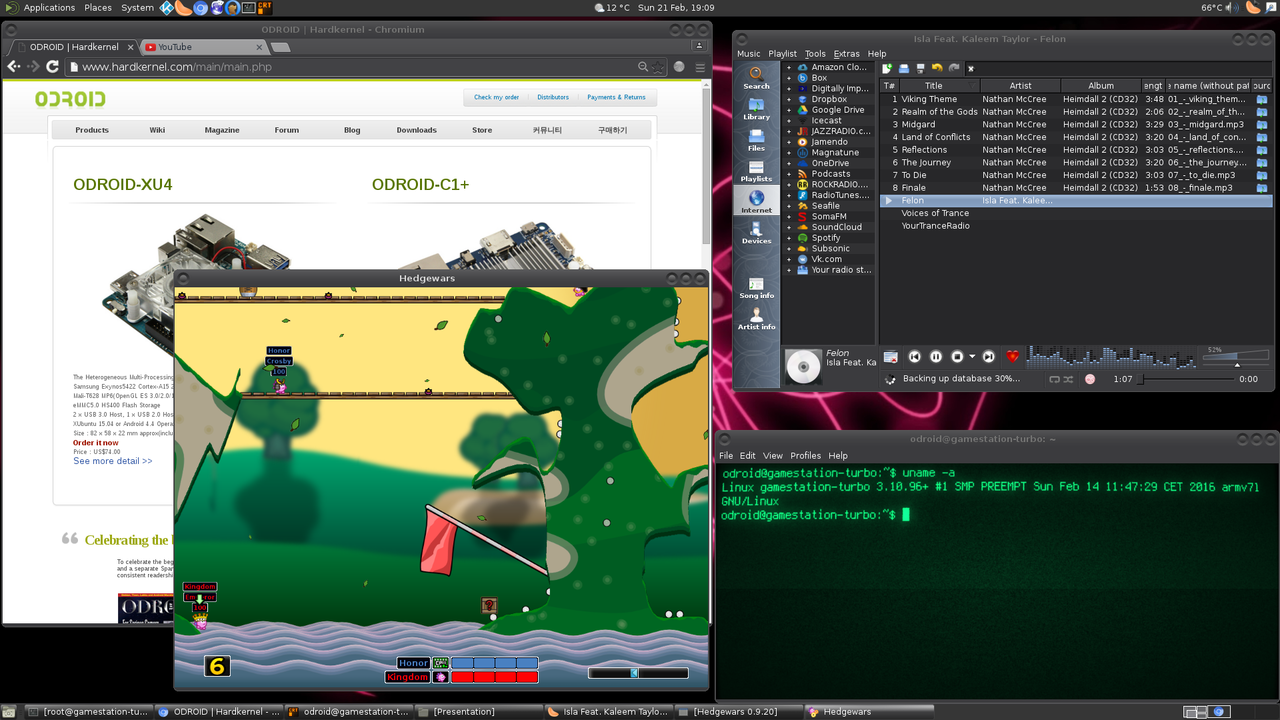Viewport: 1280px width, 720px height.
Task: Open the terminal's View menu
Action: 773,455
